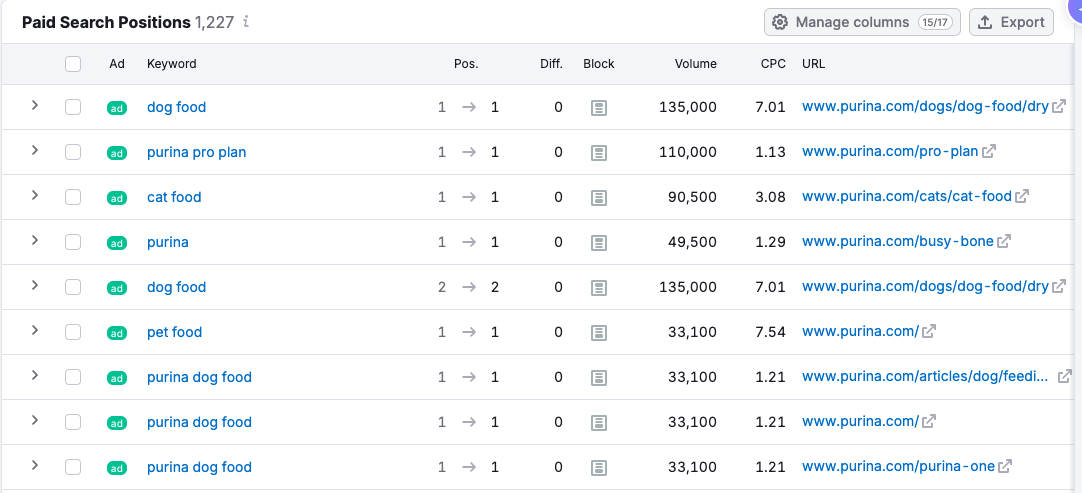Open the cat food keyword link

(x=174, y=197)
